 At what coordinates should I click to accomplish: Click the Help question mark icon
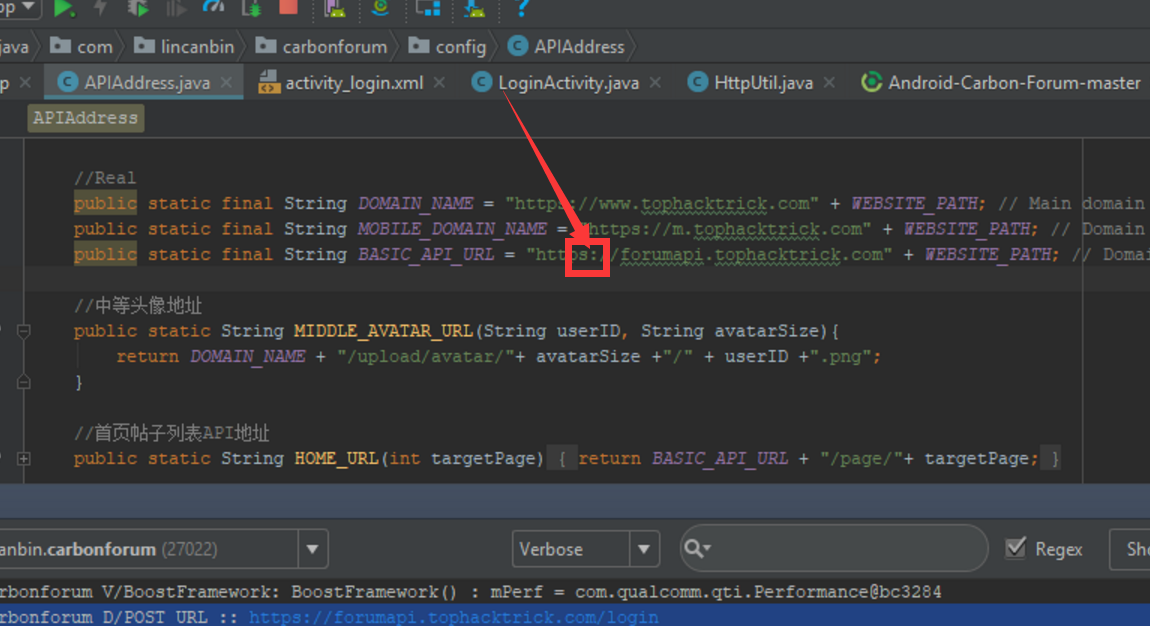pos(521,7)
